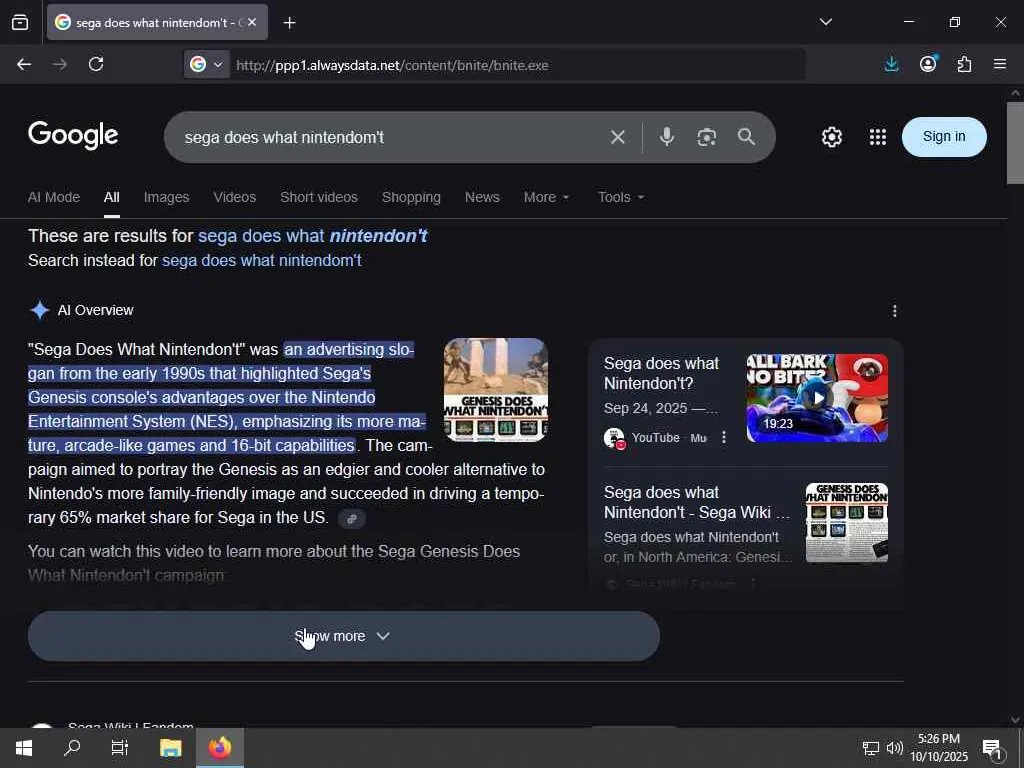Open the Windows Start menu
The height and width of the screenshot is (768, 1024).
coord(24,748)
